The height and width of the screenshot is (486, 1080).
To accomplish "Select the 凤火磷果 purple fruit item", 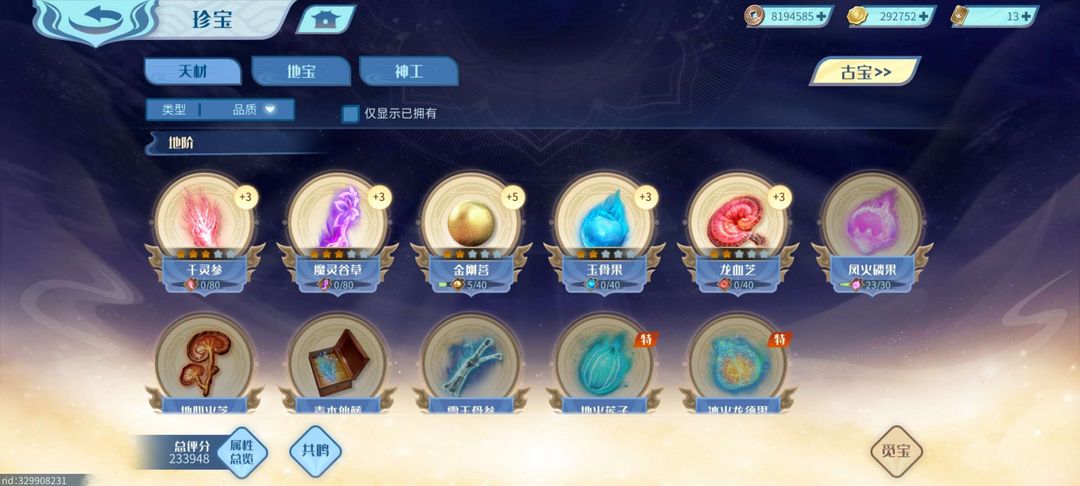I will [x=872, y=219].
